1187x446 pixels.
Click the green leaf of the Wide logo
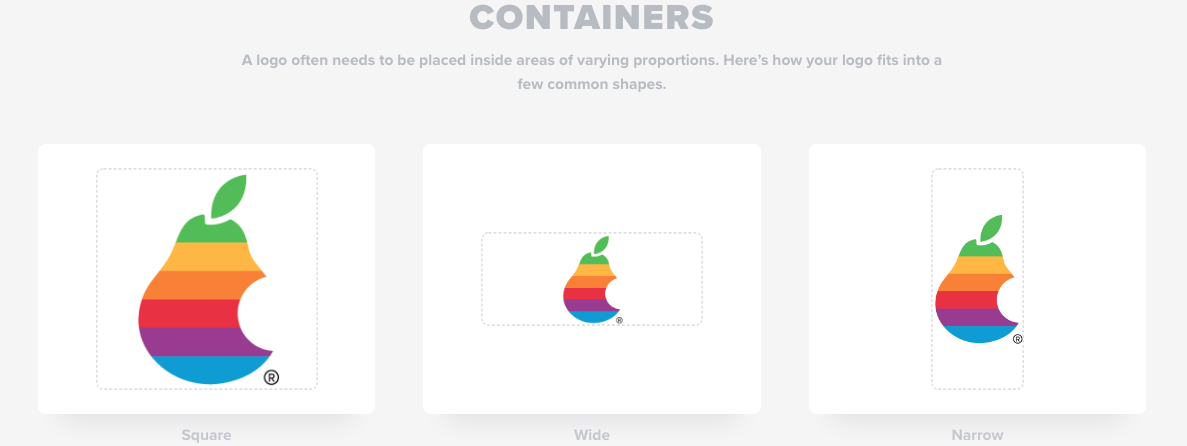[600, 245]
